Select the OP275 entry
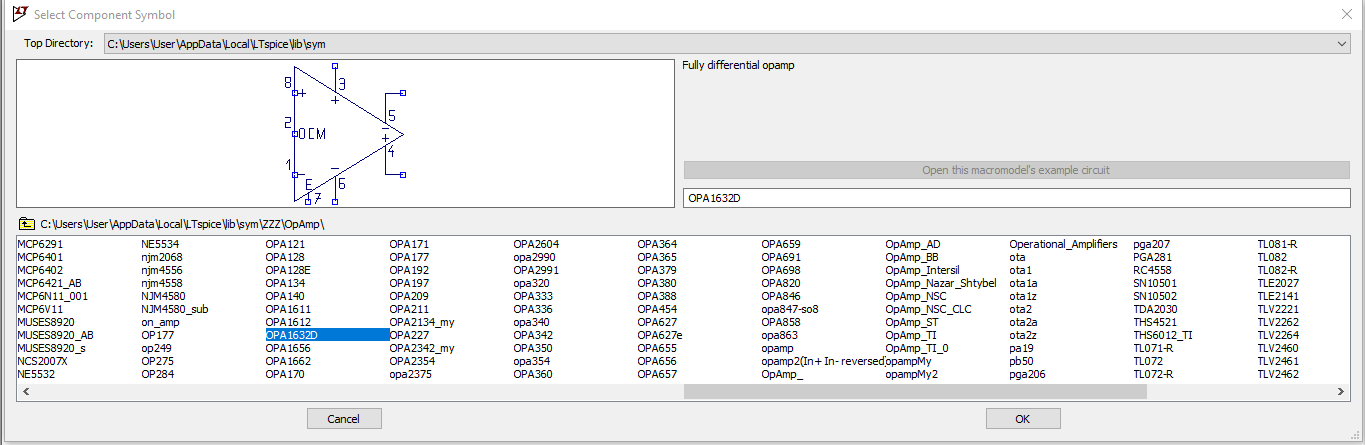The height and width of the screenshot is (445, 1365). tap(157, 361)
